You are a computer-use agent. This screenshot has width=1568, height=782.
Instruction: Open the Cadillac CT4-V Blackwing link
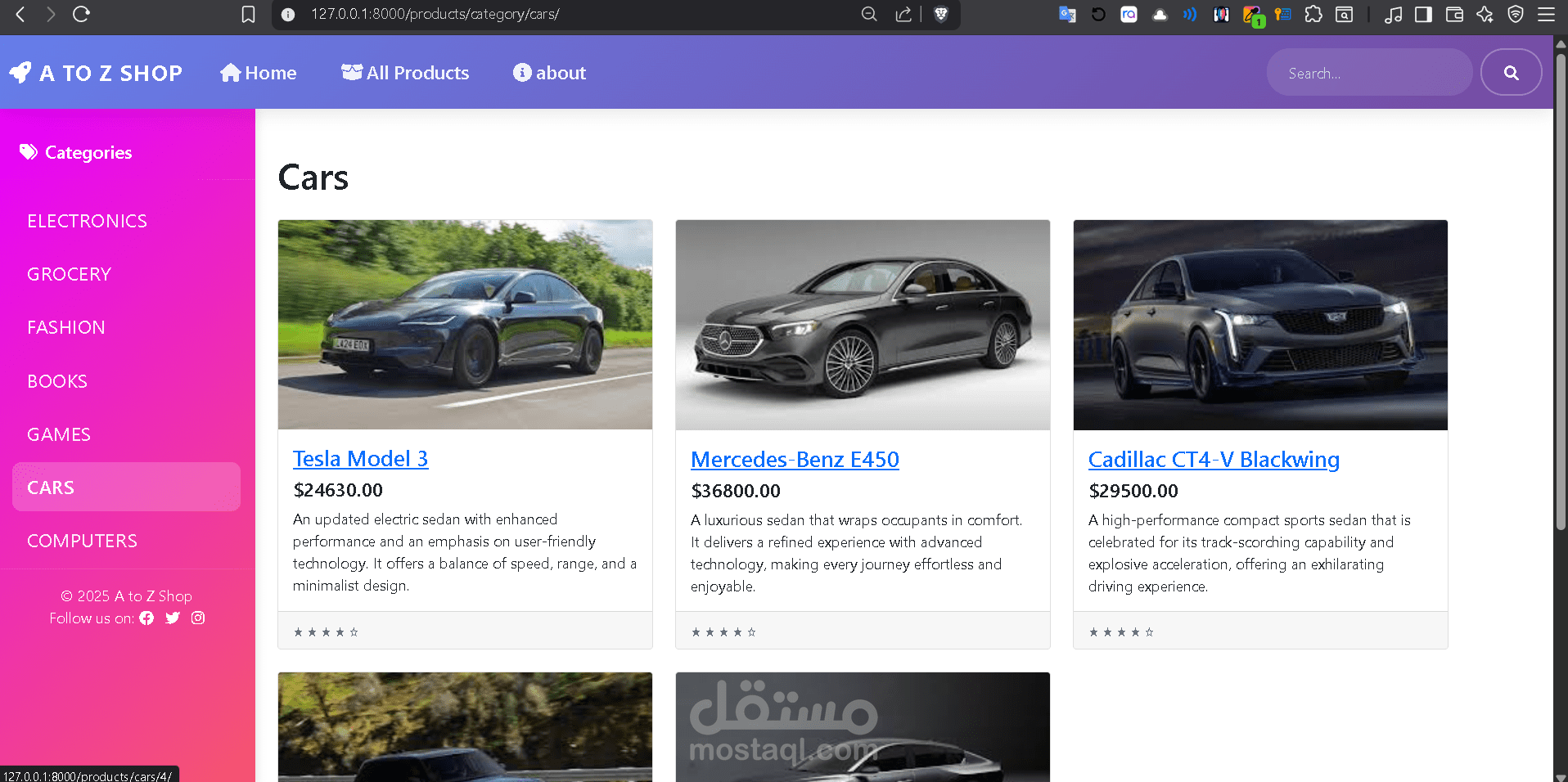point(1214,460)
